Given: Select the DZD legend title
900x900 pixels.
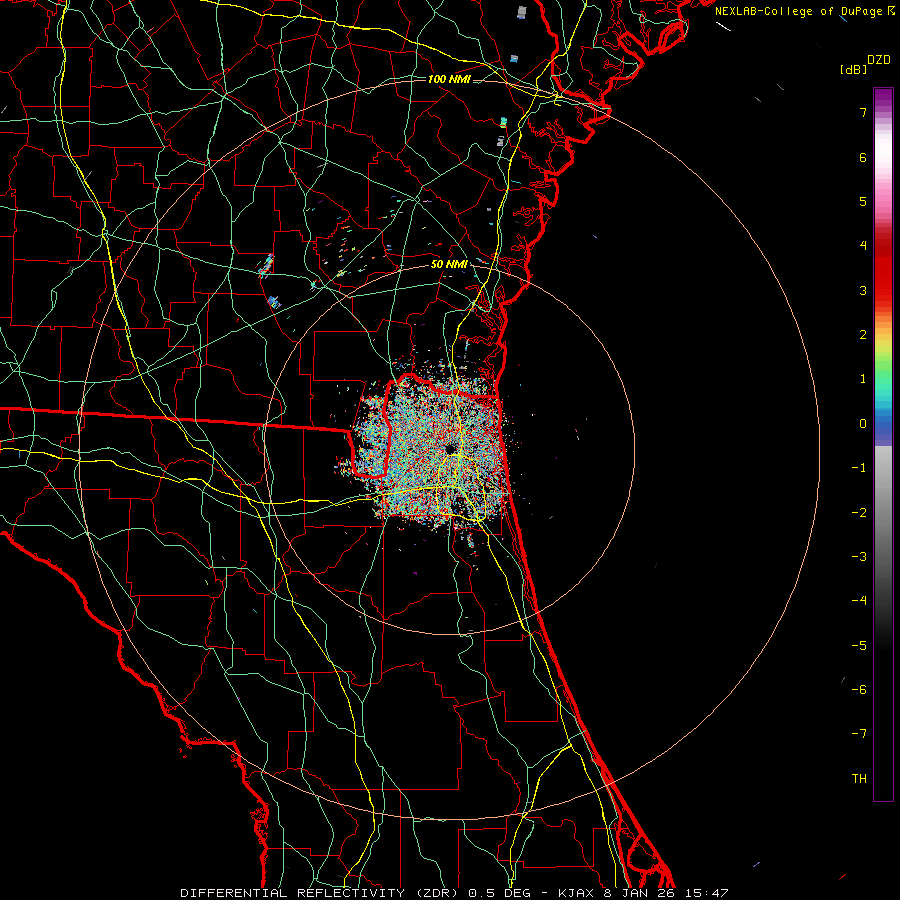Looking at the screenshot, I should (879, 60).
